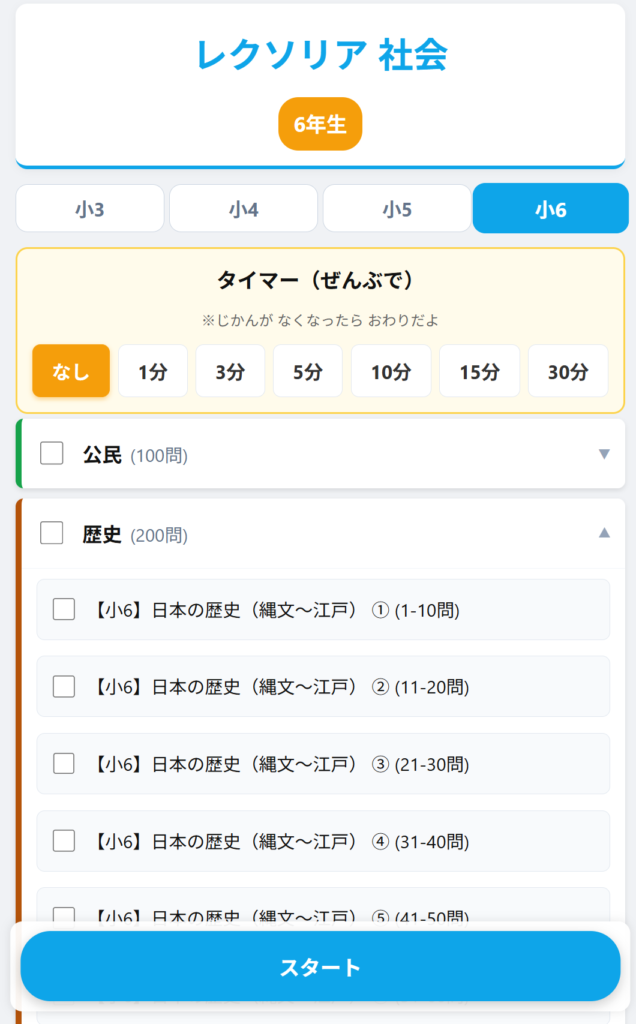Set timer to 1分
The height and width of the screenshot is (1024, 636).
(153, 372)
